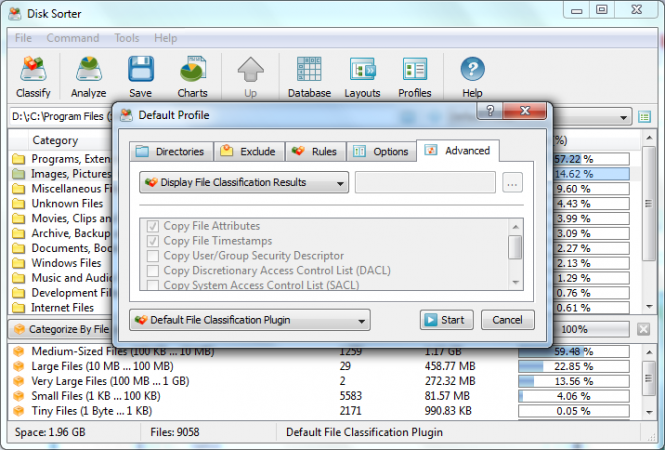665x450 pixels.
Task: Click the Start button
Action: pos(447,320)
